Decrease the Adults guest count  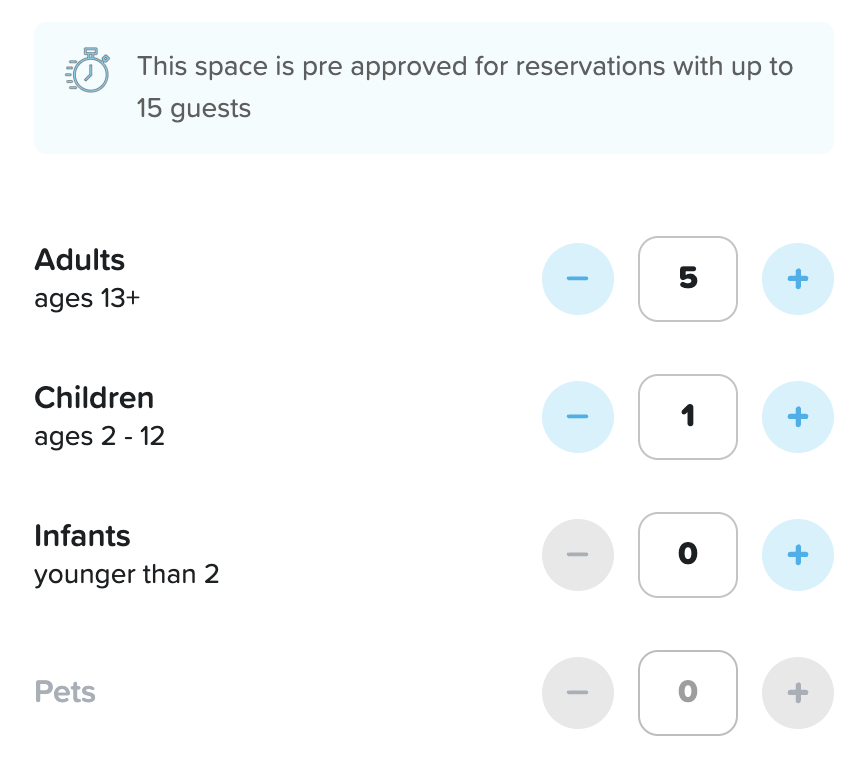[577, 279]
